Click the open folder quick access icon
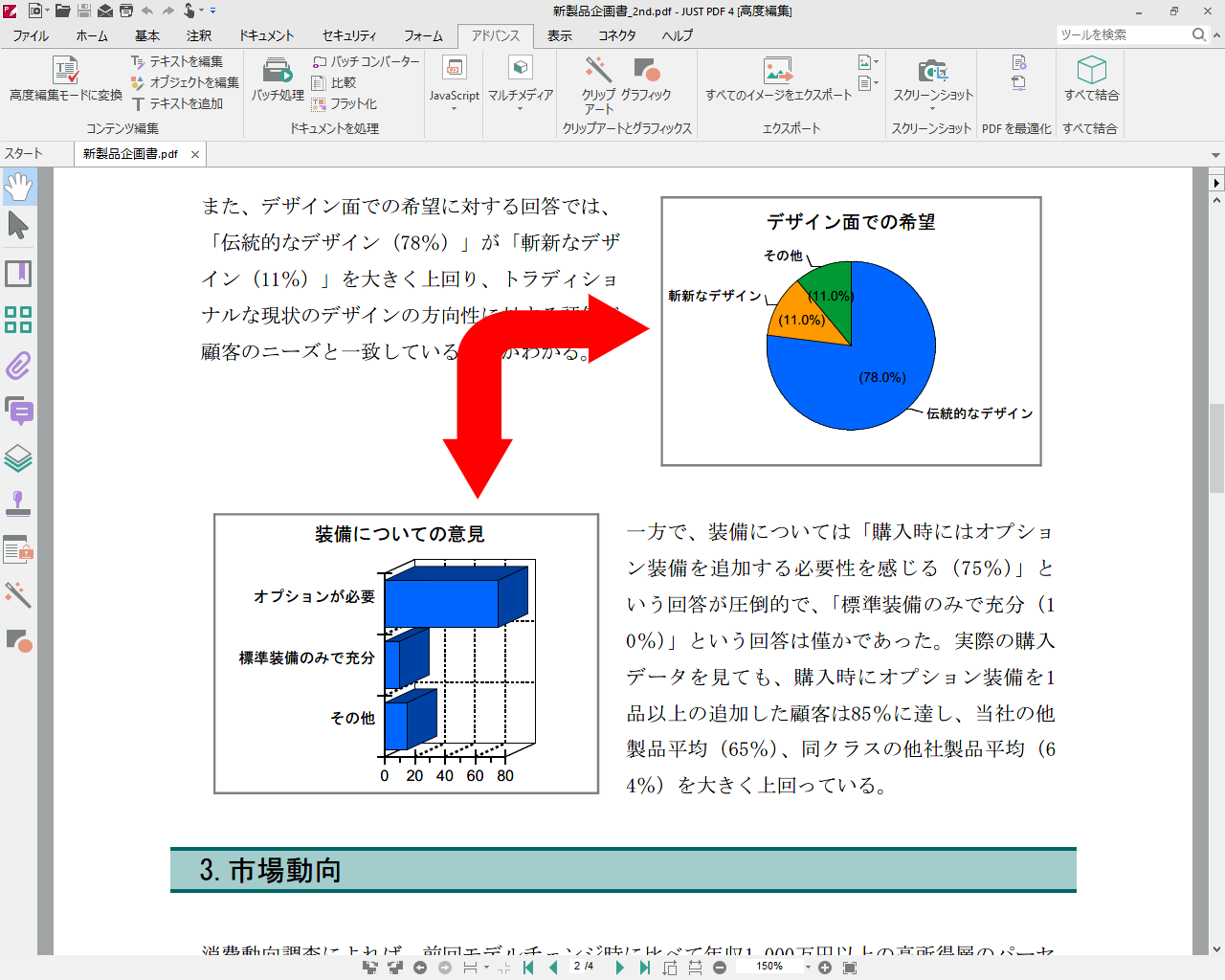The image size is (1225, 980). tap(63, 11)
